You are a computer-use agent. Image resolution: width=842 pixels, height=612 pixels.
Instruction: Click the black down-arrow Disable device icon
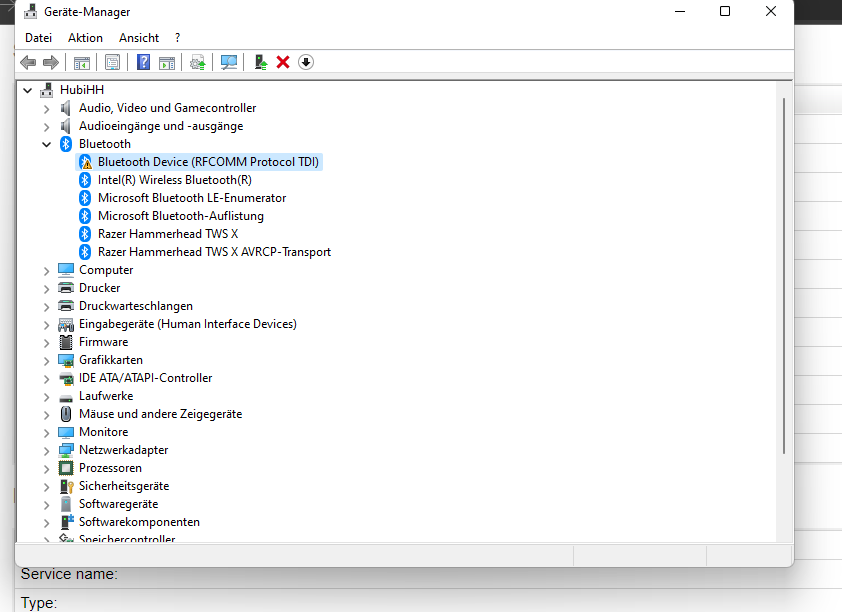[306, 62]
